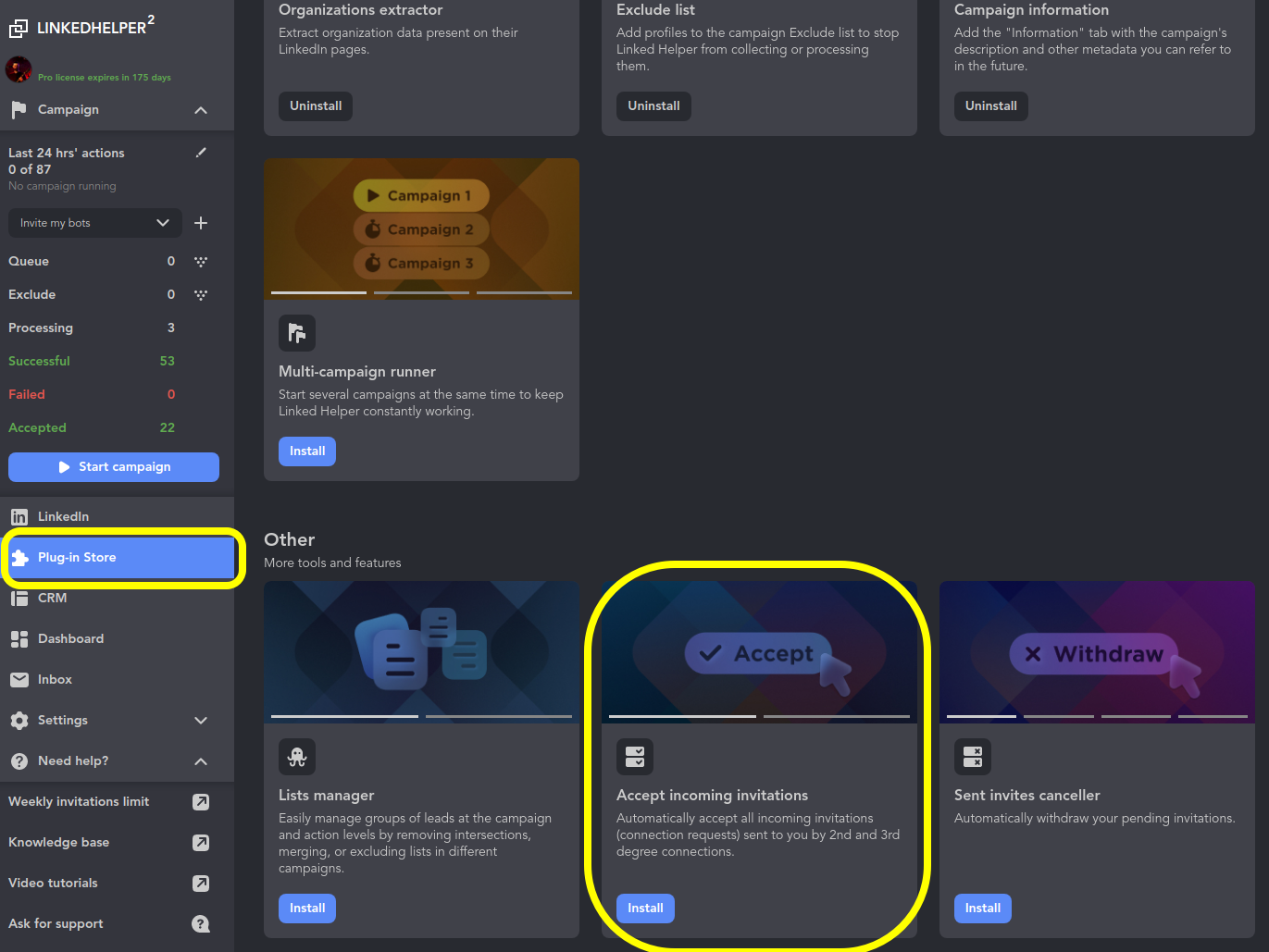The width and height of the screenshot is (1269, 952).
Task: Click the Dashboard grid icon
Action: (19, 639)
